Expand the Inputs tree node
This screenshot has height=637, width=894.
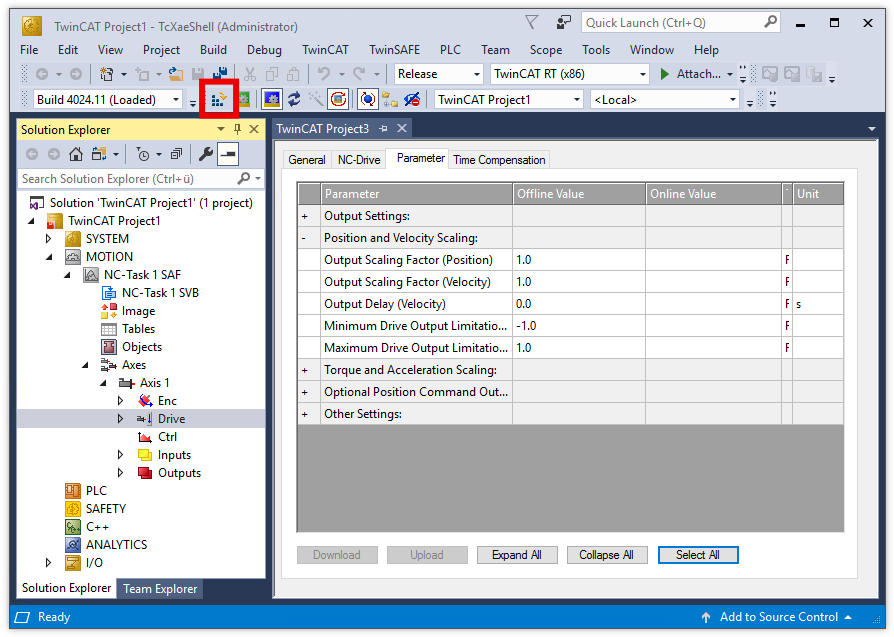(x=120, y=455)
